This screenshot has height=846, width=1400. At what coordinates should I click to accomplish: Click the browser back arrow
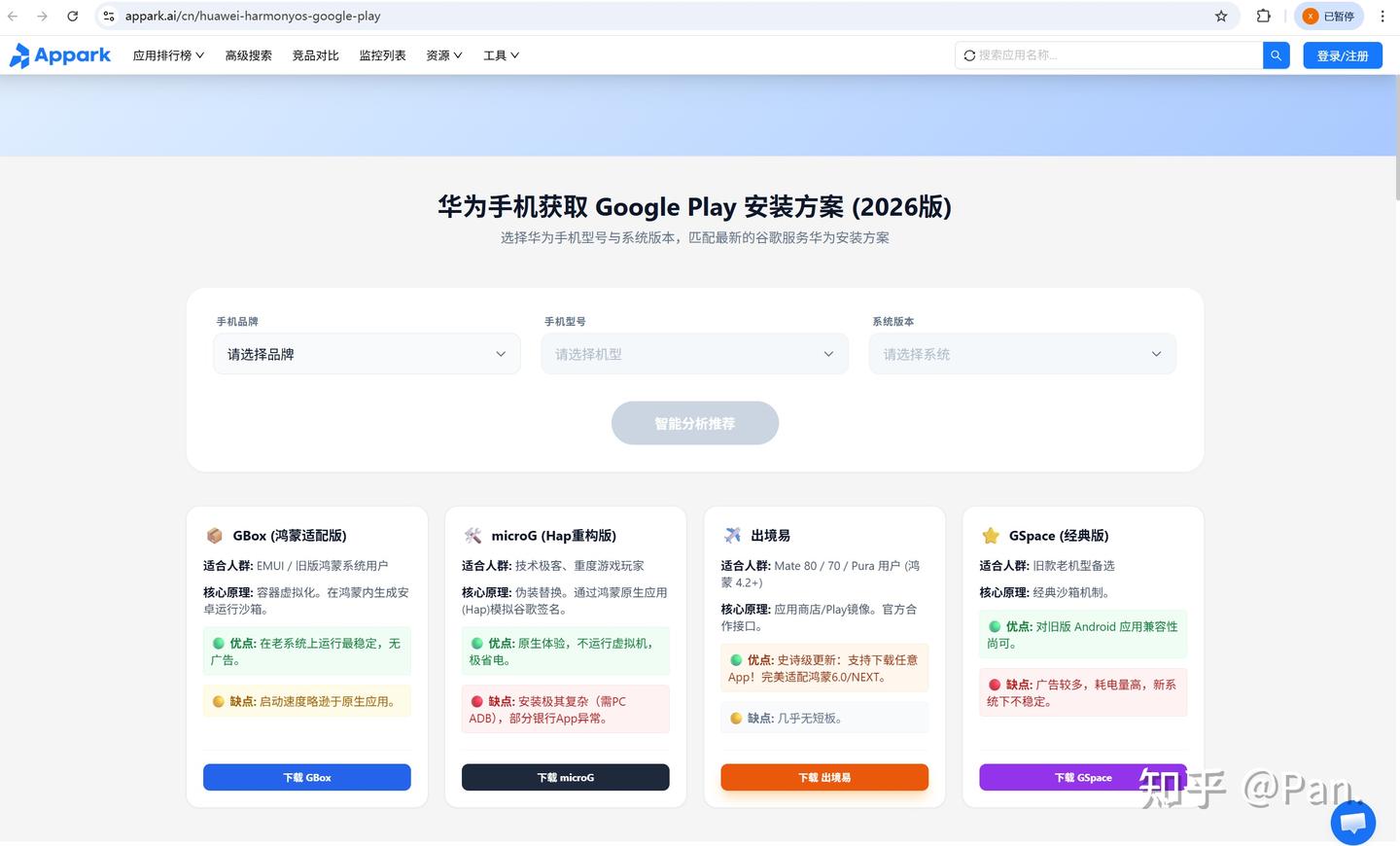coord(13,17)
